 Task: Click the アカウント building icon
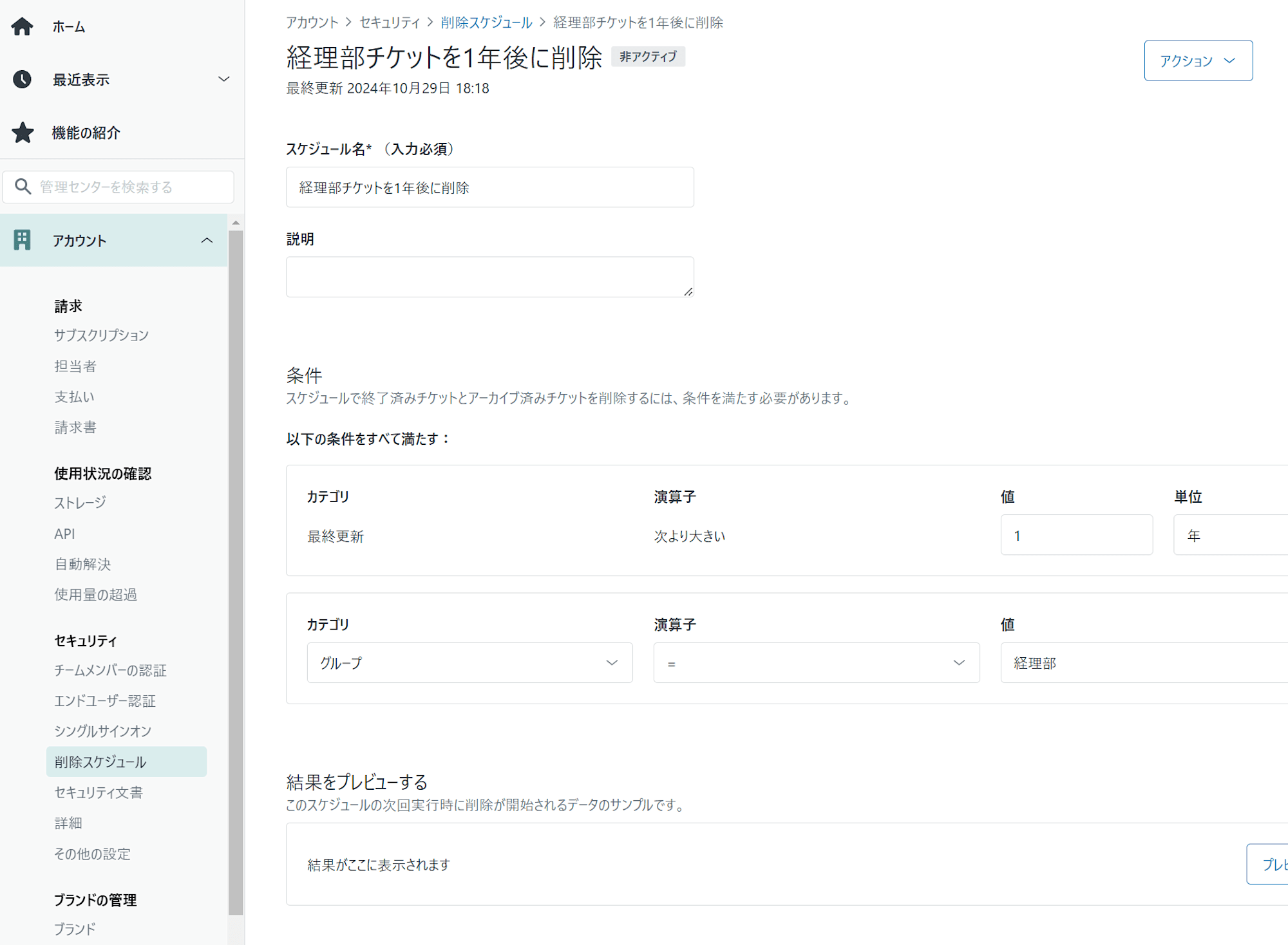pyautogui.click(x=22, y=240)
